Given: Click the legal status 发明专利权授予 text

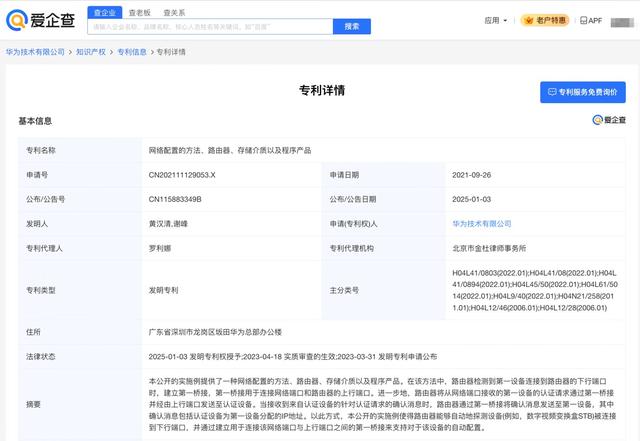Looking at the screenshot, I should 293,356.
